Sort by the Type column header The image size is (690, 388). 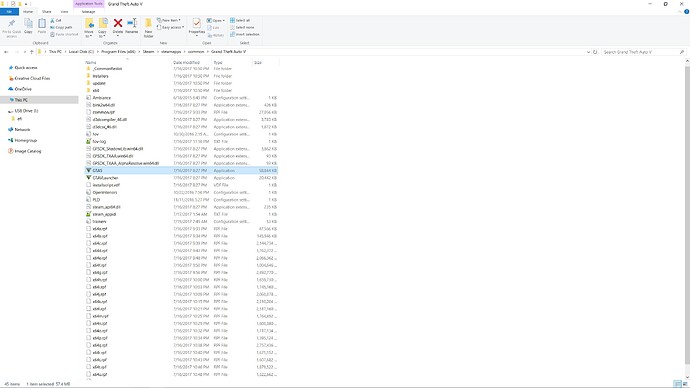pyautogui.click(x=218, y=62)
